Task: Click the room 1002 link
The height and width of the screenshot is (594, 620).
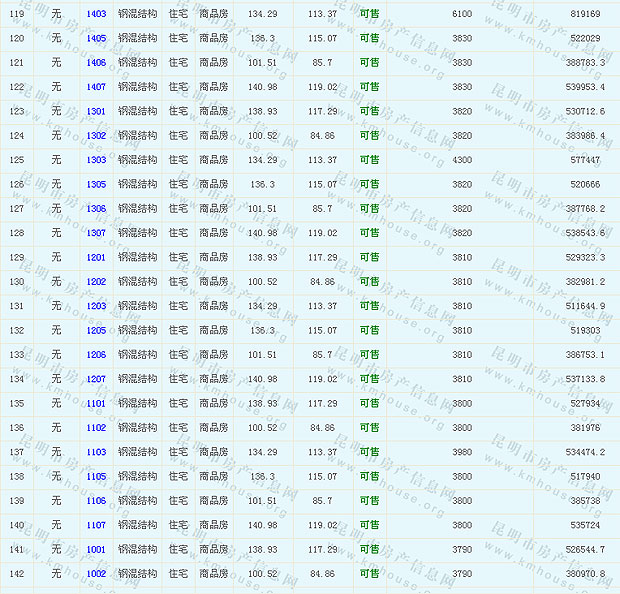Action: click(96, 574)
